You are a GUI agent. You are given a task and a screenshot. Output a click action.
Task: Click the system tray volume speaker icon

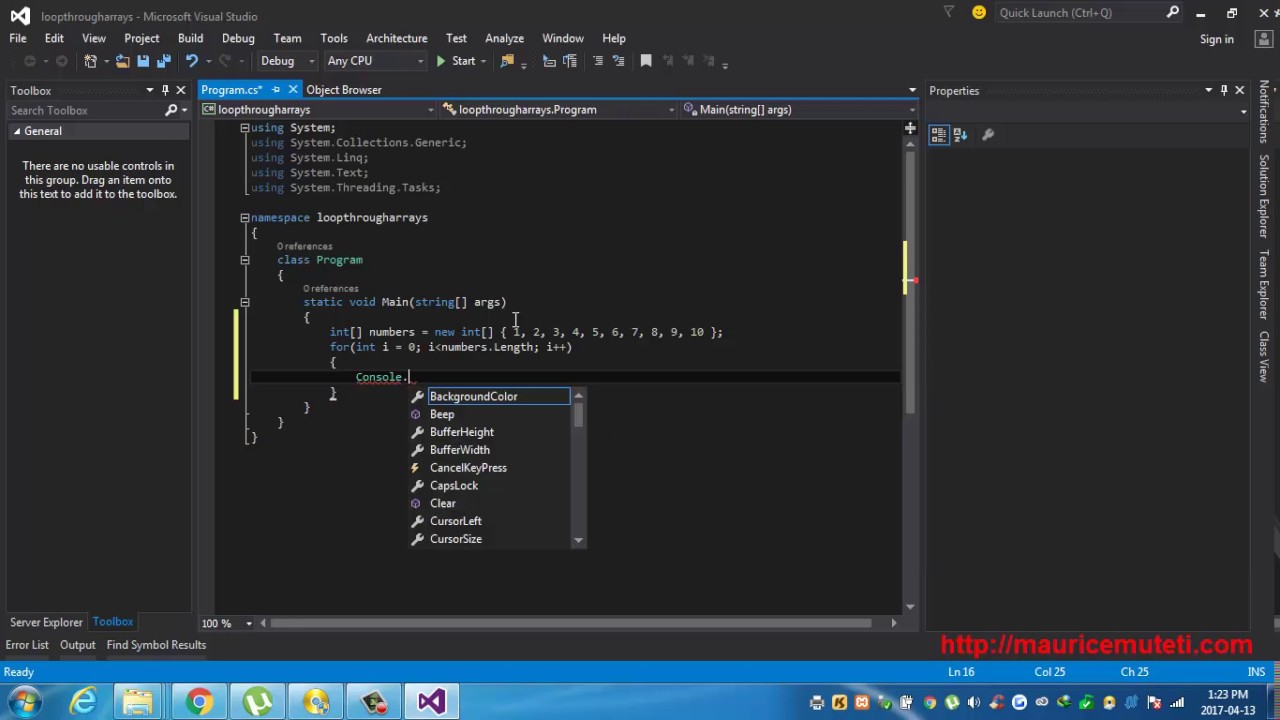[x=974, y=702]
